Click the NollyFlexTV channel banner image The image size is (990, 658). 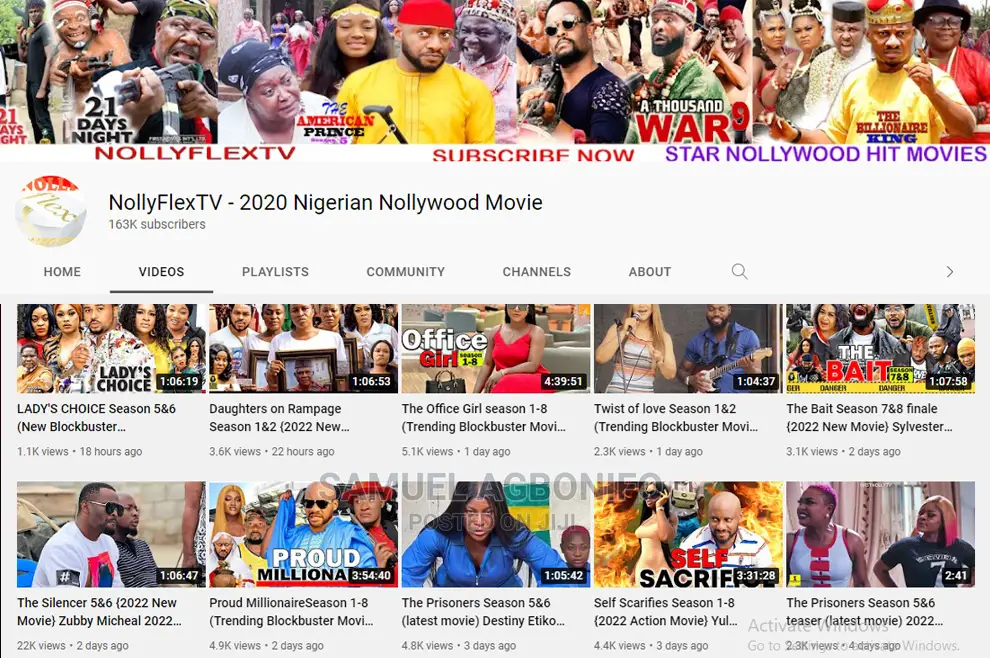pyautogui.click(x=495, y=81)
